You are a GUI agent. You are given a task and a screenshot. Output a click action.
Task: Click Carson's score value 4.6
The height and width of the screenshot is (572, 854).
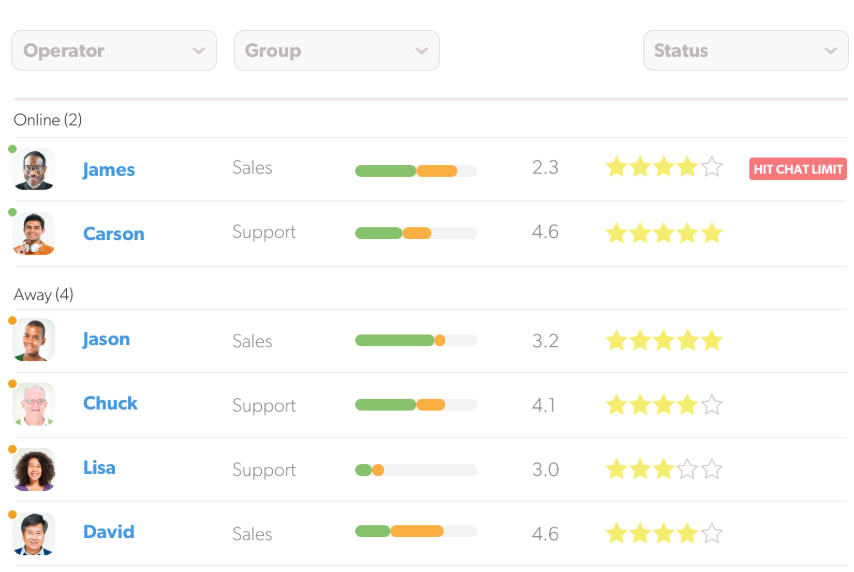545,232
